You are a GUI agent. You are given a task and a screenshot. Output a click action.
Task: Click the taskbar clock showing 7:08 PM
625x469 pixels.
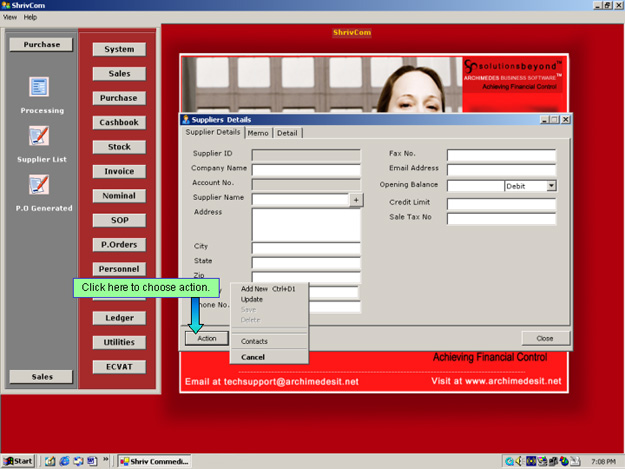tap(603, 461)
